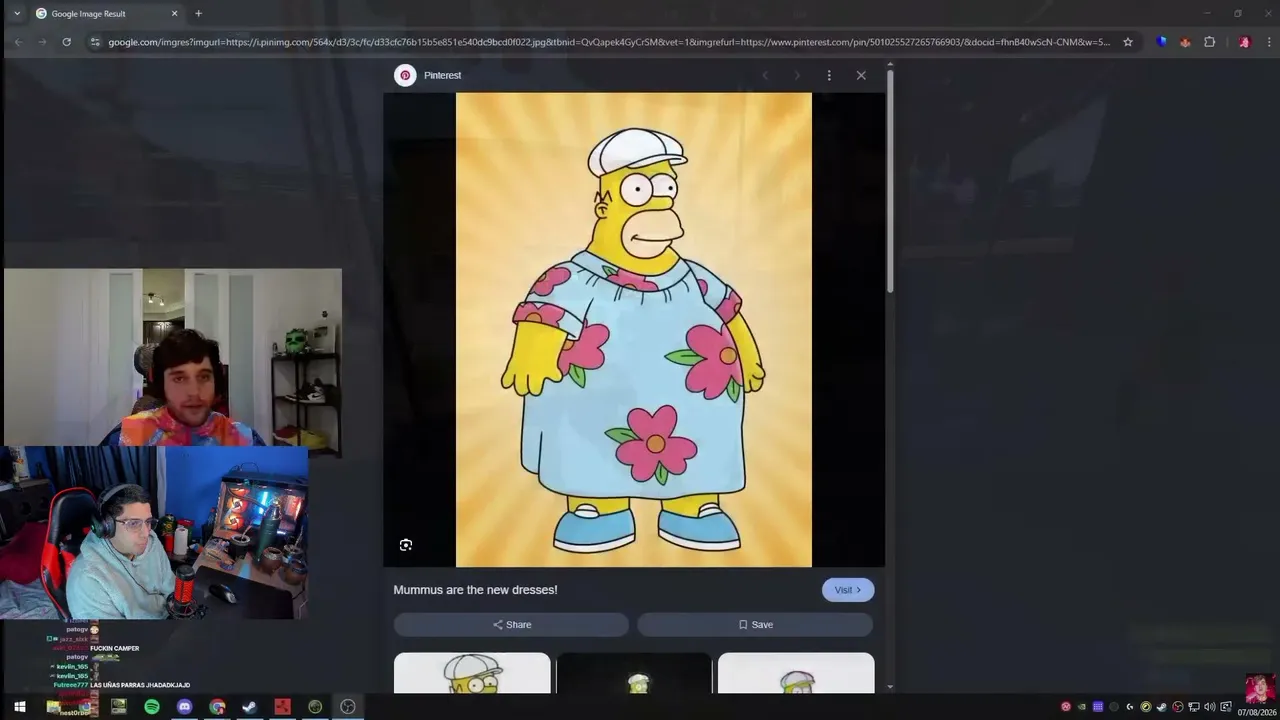Open the green circular taskbar app

315,707
